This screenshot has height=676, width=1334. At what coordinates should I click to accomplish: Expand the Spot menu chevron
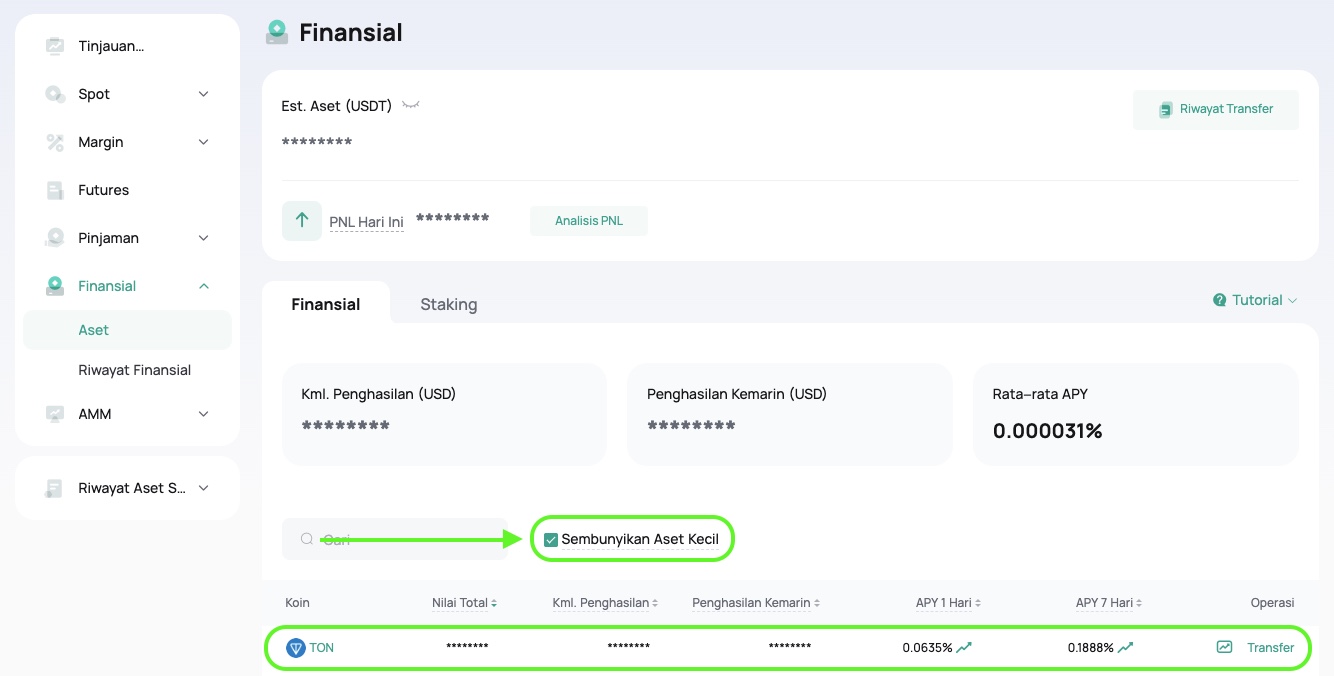(204, 94)
